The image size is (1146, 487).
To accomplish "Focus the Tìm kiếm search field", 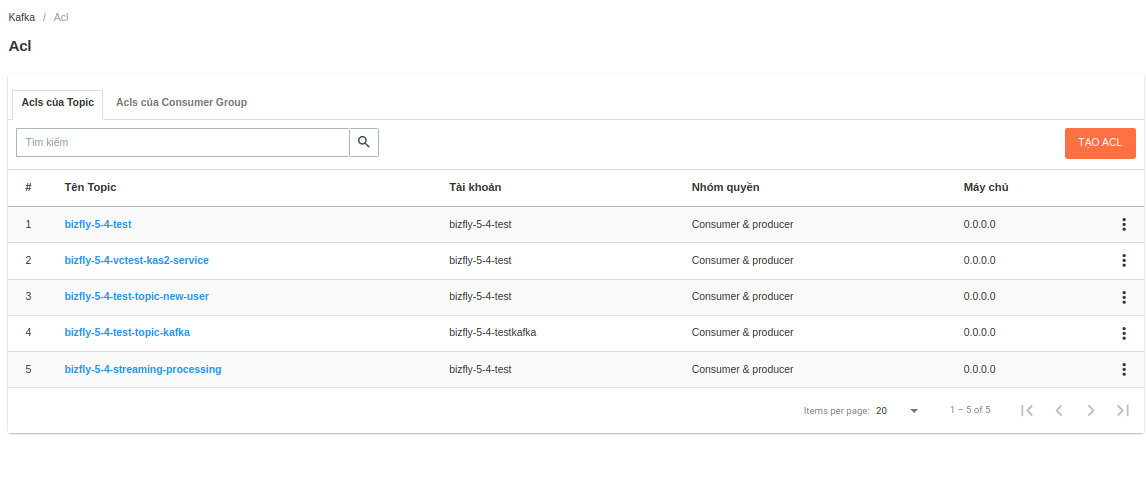I will click(183, 143).
